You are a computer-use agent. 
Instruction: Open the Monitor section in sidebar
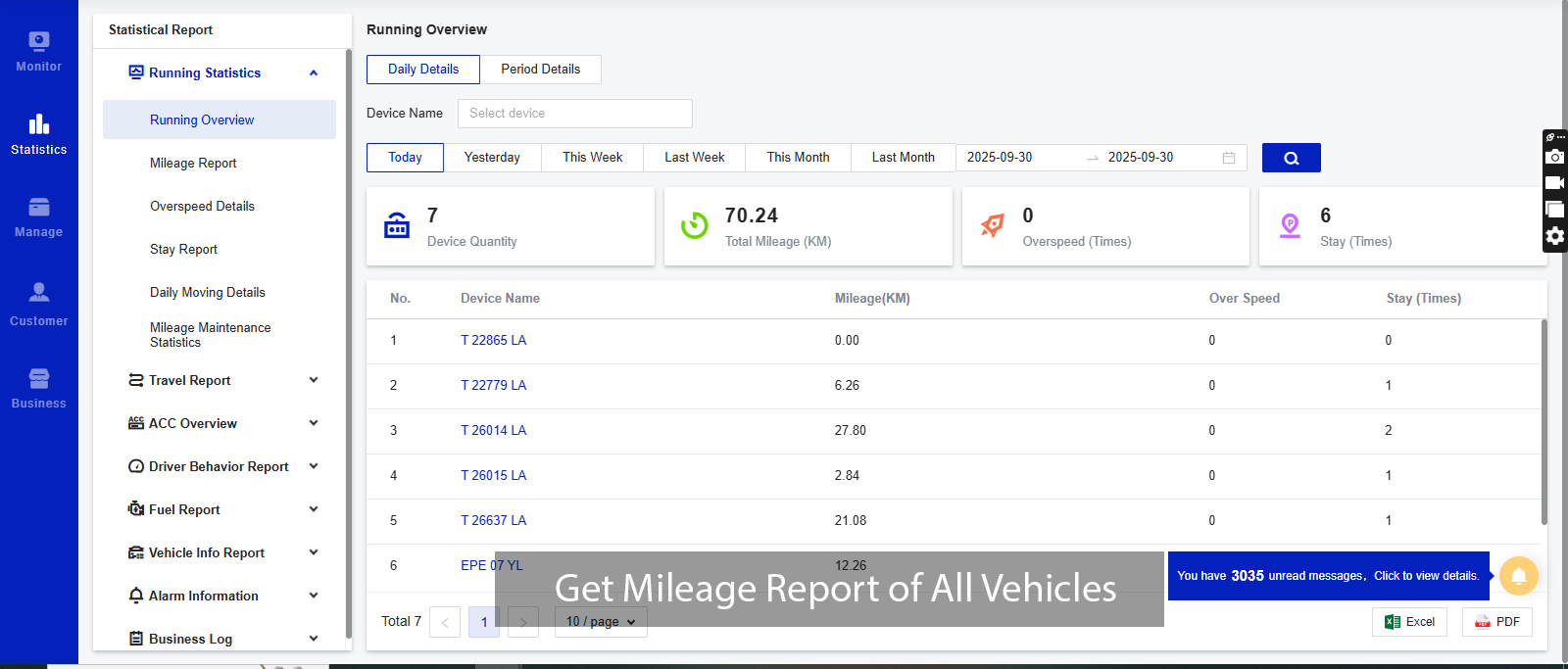pyautogui.click(x=38, y=51)
